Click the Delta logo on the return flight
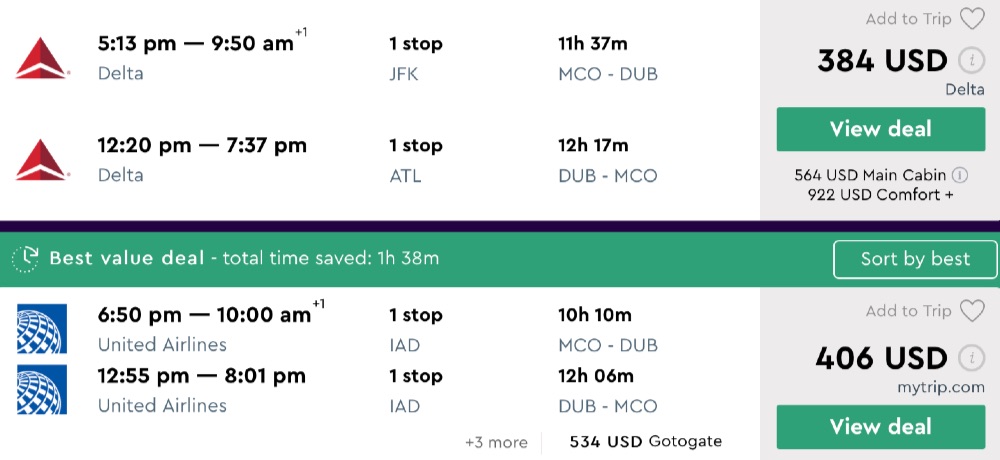Viewport: 1000px width, 460px height. pyautogui.click(x=41, y=160)
